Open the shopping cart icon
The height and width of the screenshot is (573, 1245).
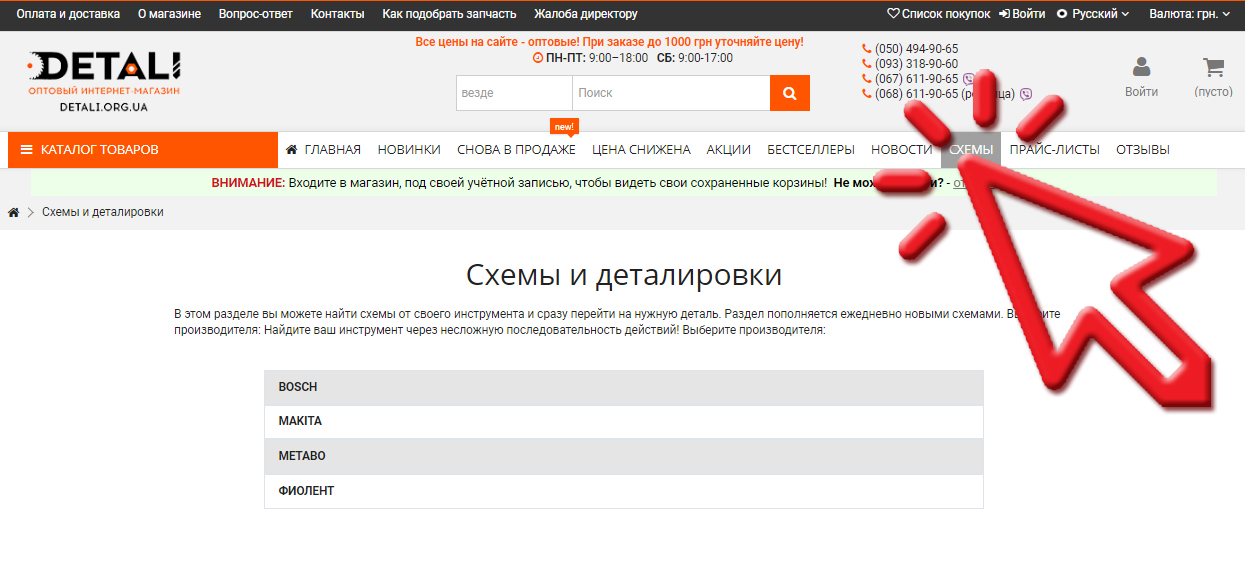coord(1213,68)
